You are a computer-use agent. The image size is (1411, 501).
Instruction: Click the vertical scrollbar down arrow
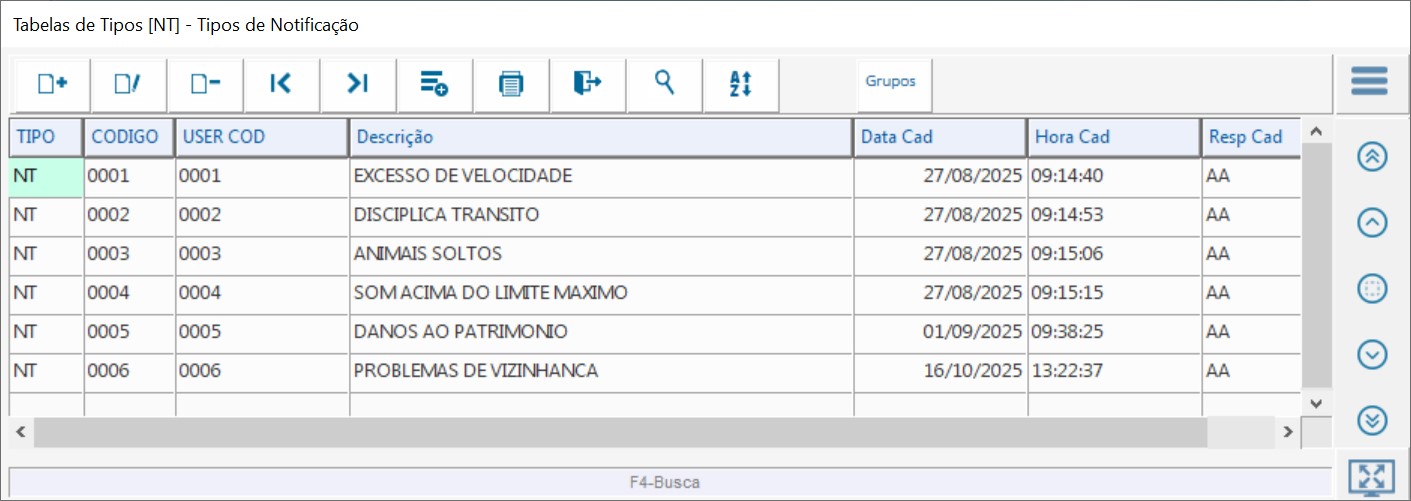(x=1316, y=402)
